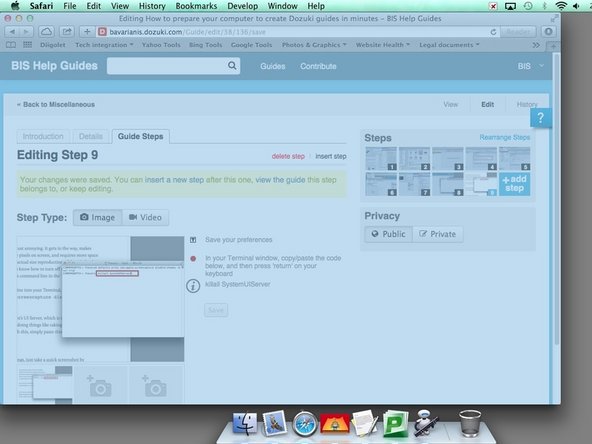
Task: Click the Share button in Safari toolbar
Action: pos(66,32)
